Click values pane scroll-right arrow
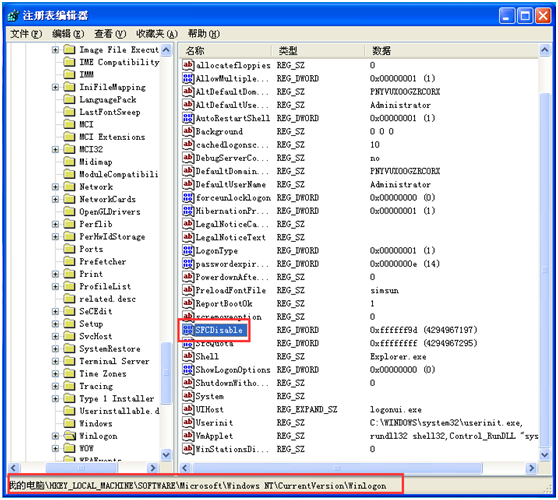 pyautogui.click(x=531, y=468)
